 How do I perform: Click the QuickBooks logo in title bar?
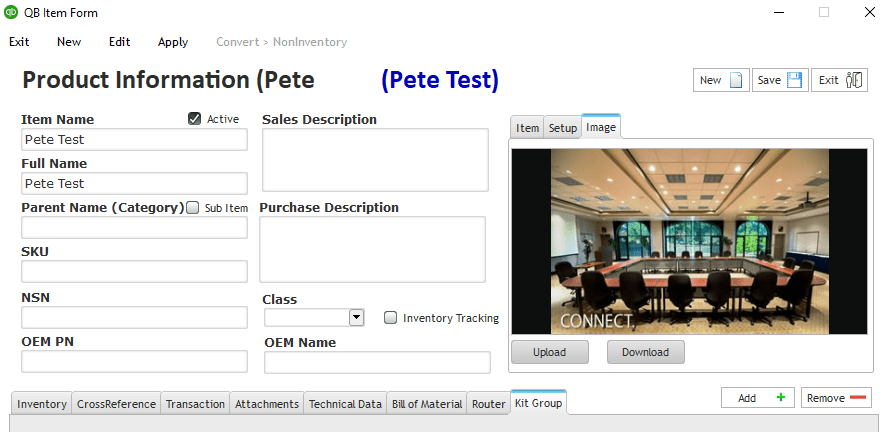[x=11, y=12]
